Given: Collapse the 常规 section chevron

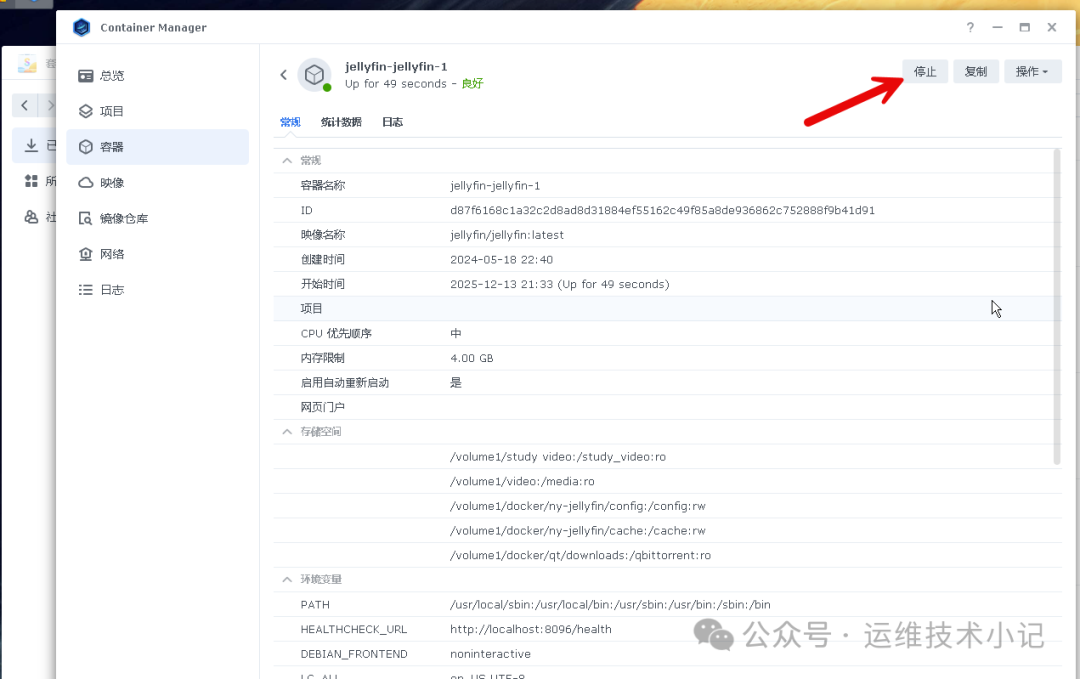Looking at the screenshot, I should [x=287, y=160].
